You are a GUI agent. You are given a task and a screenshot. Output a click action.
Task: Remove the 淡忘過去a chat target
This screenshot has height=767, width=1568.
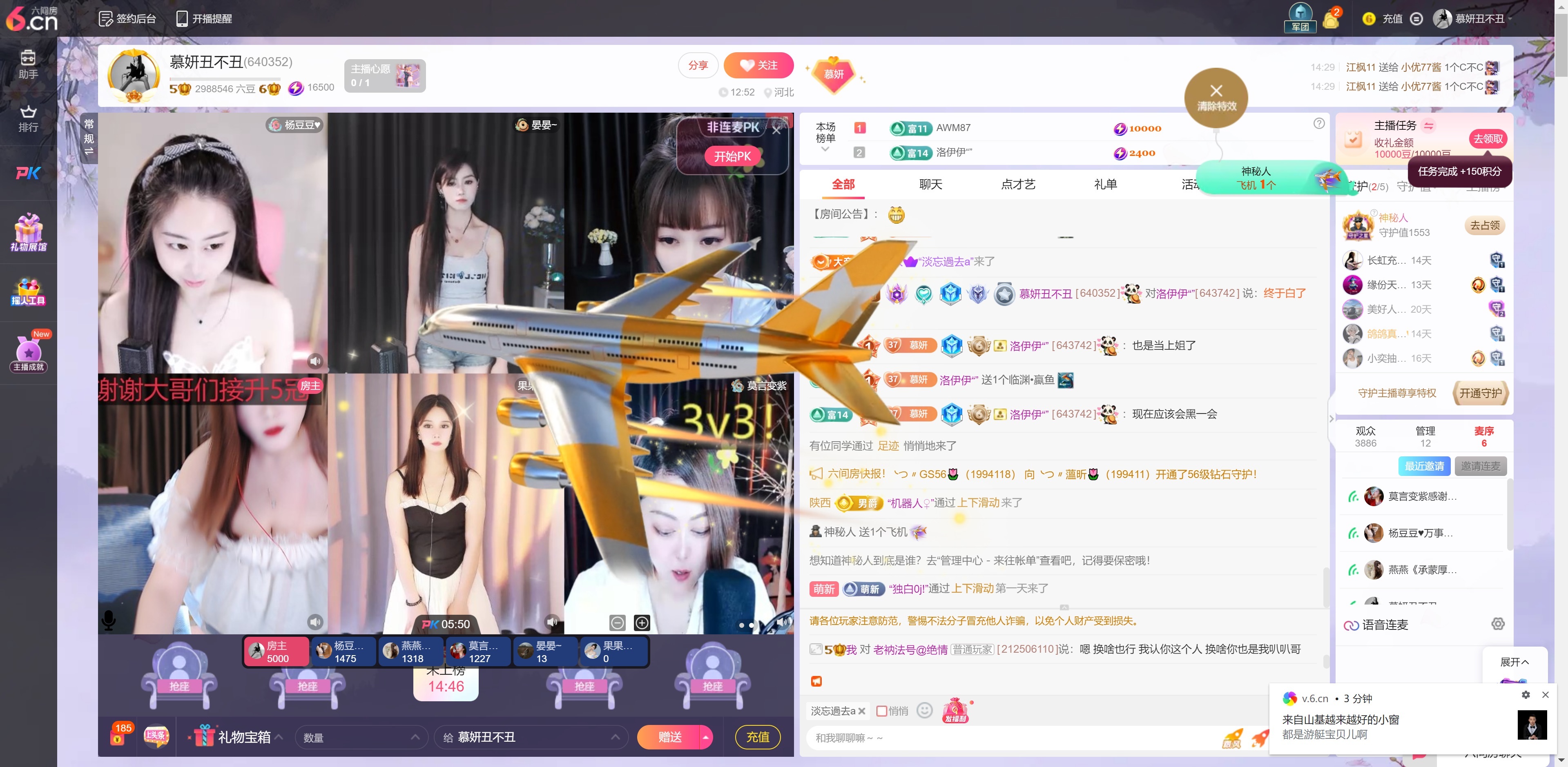861,711
